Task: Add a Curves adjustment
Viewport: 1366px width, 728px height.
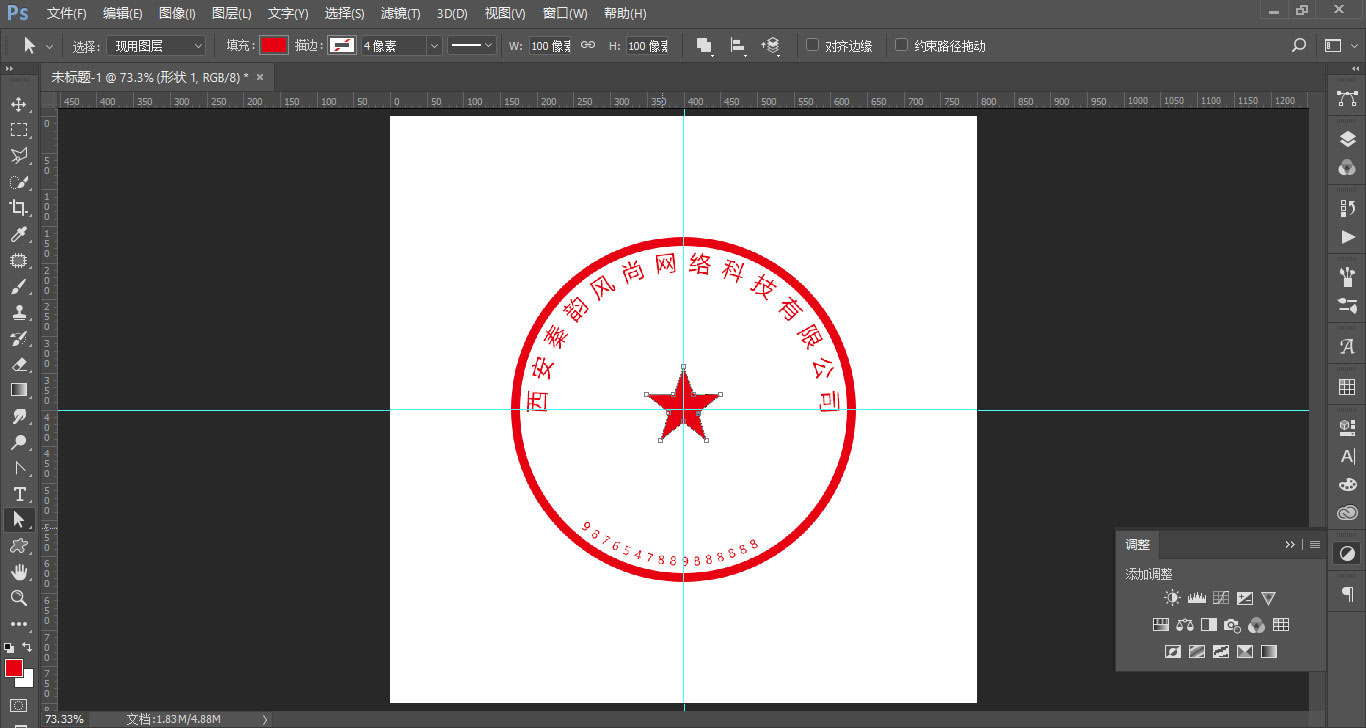Action: coord(1220,598)
